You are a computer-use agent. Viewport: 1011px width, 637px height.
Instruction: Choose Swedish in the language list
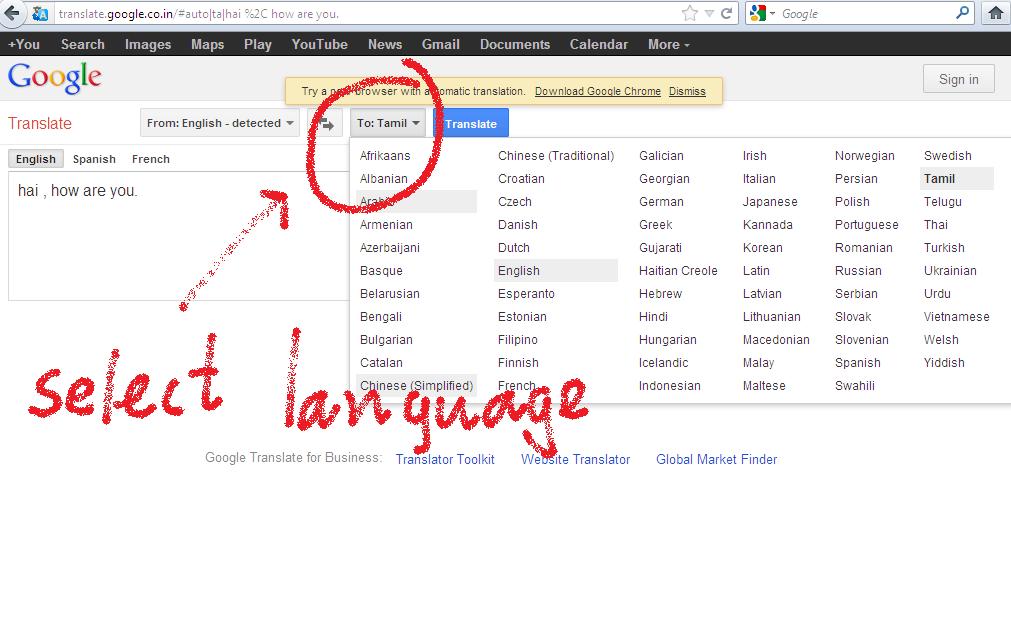(947, 156)
